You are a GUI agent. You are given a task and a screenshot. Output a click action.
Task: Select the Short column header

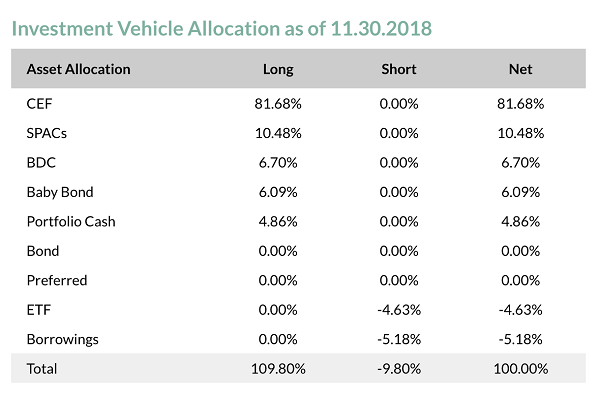[399, 69]
